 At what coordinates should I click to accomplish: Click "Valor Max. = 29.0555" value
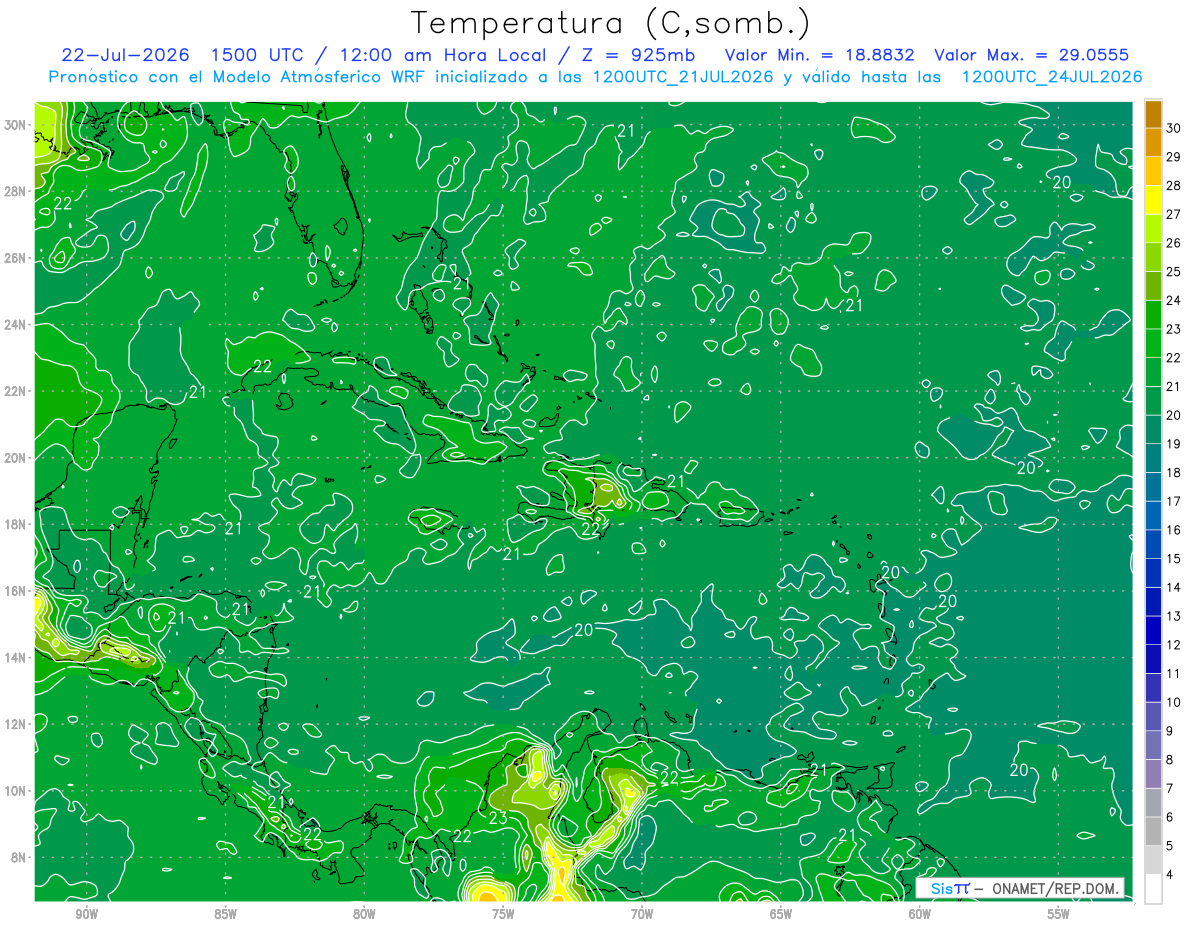tap(1032, 55)
